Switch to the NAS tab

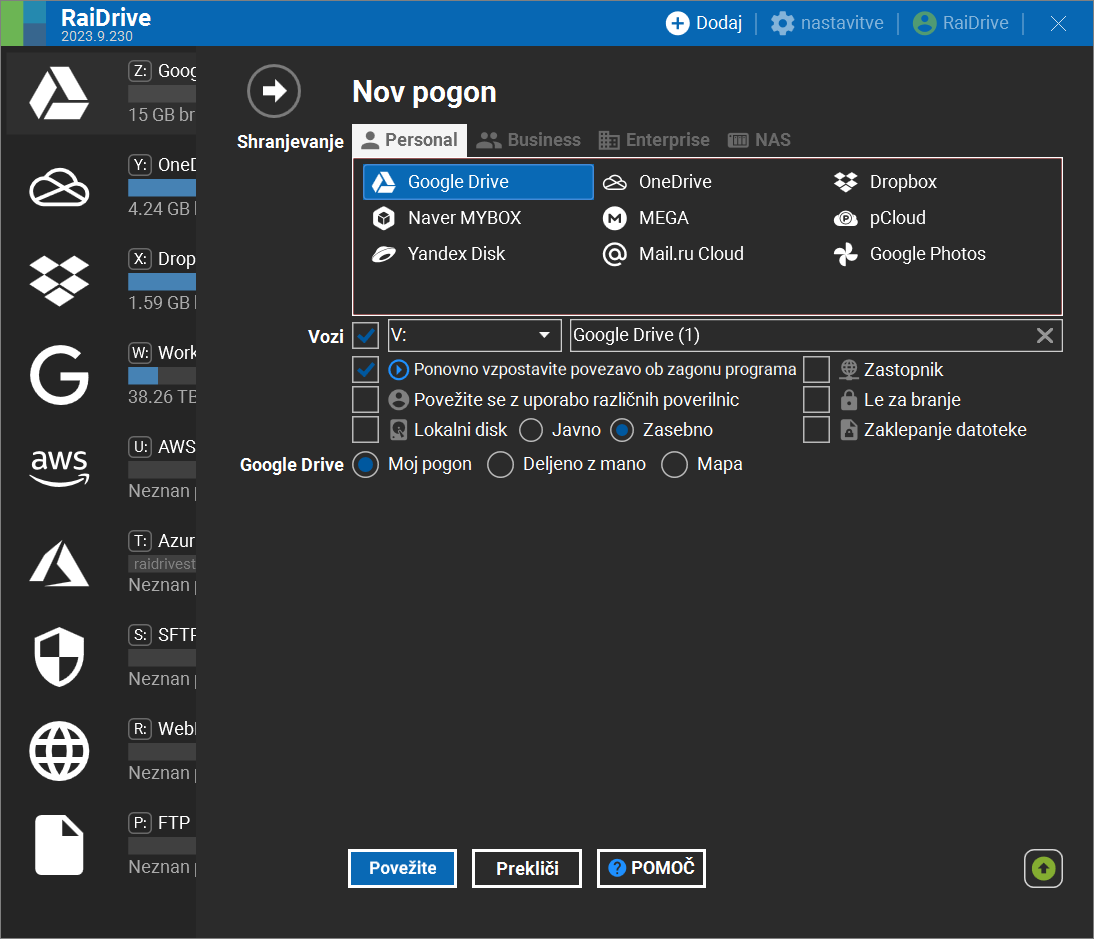(x=759, y=140)
